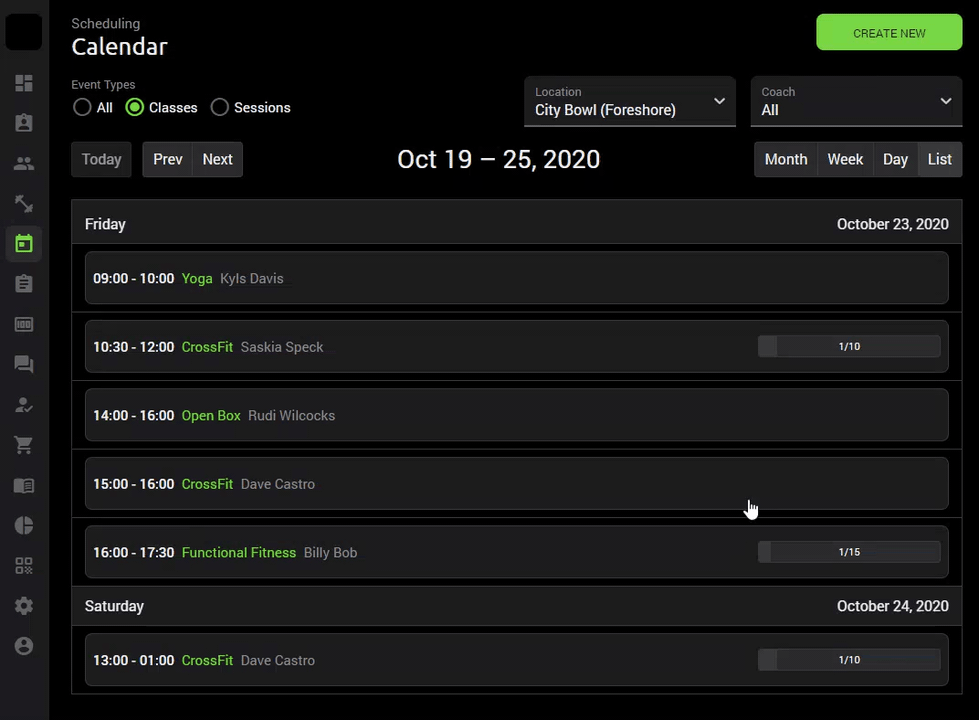Open the 15:00 CrossFit Dave Castro row
Viewport: 979px width, 720px height.
click(516, 484)
